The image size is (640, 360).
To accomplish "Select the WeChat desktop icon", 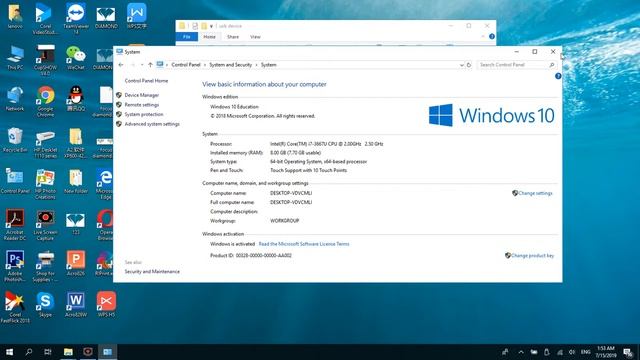I will point(76,57).
